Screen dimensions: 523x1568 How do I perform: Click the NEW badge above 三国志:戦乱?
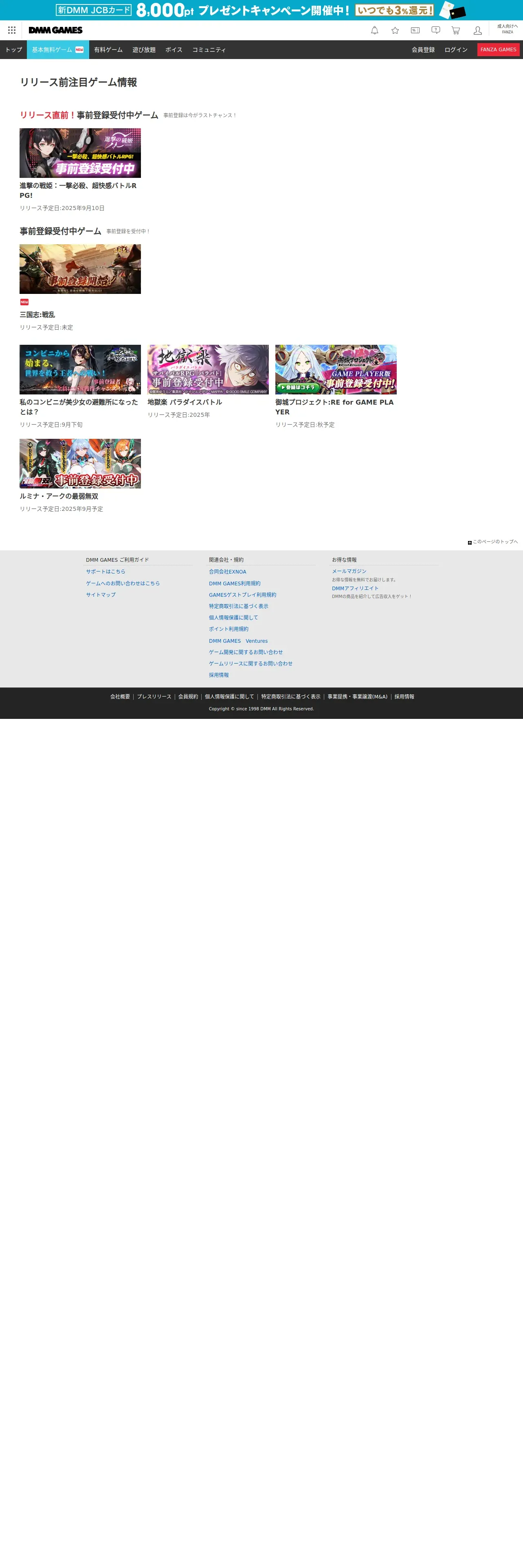(x=24, y=302)
